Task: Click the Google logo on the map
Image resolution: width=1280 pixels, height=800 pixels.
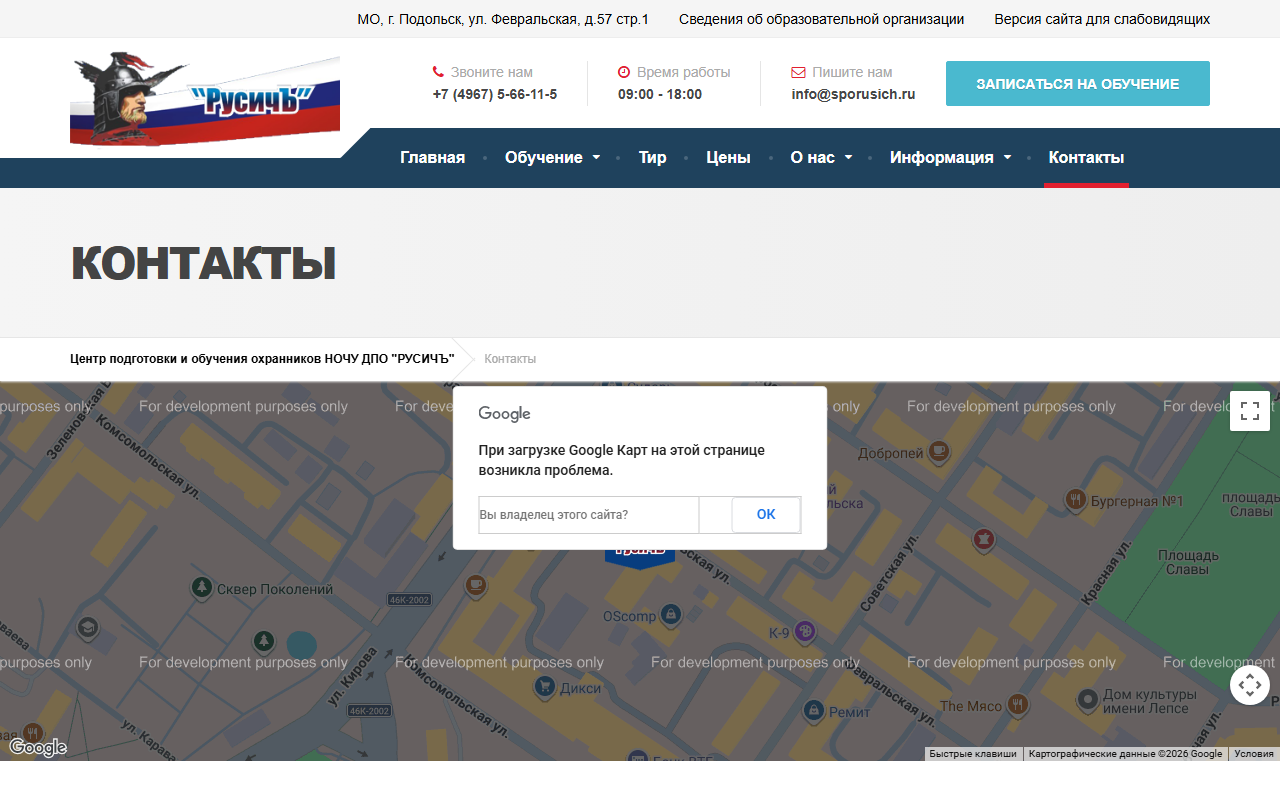Action: click(38, 747)
